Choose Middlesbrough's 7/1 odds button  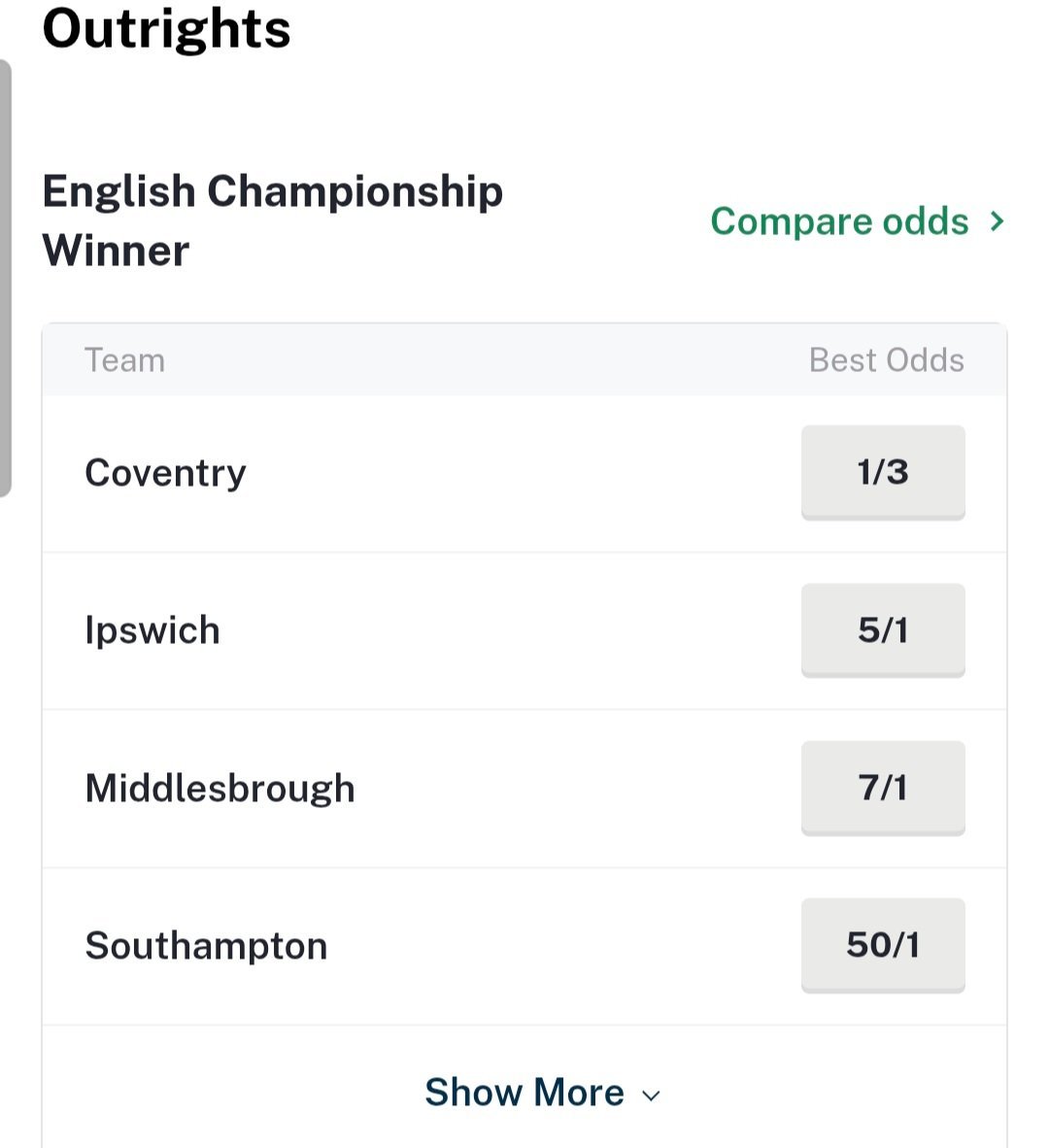click(883, 788)
